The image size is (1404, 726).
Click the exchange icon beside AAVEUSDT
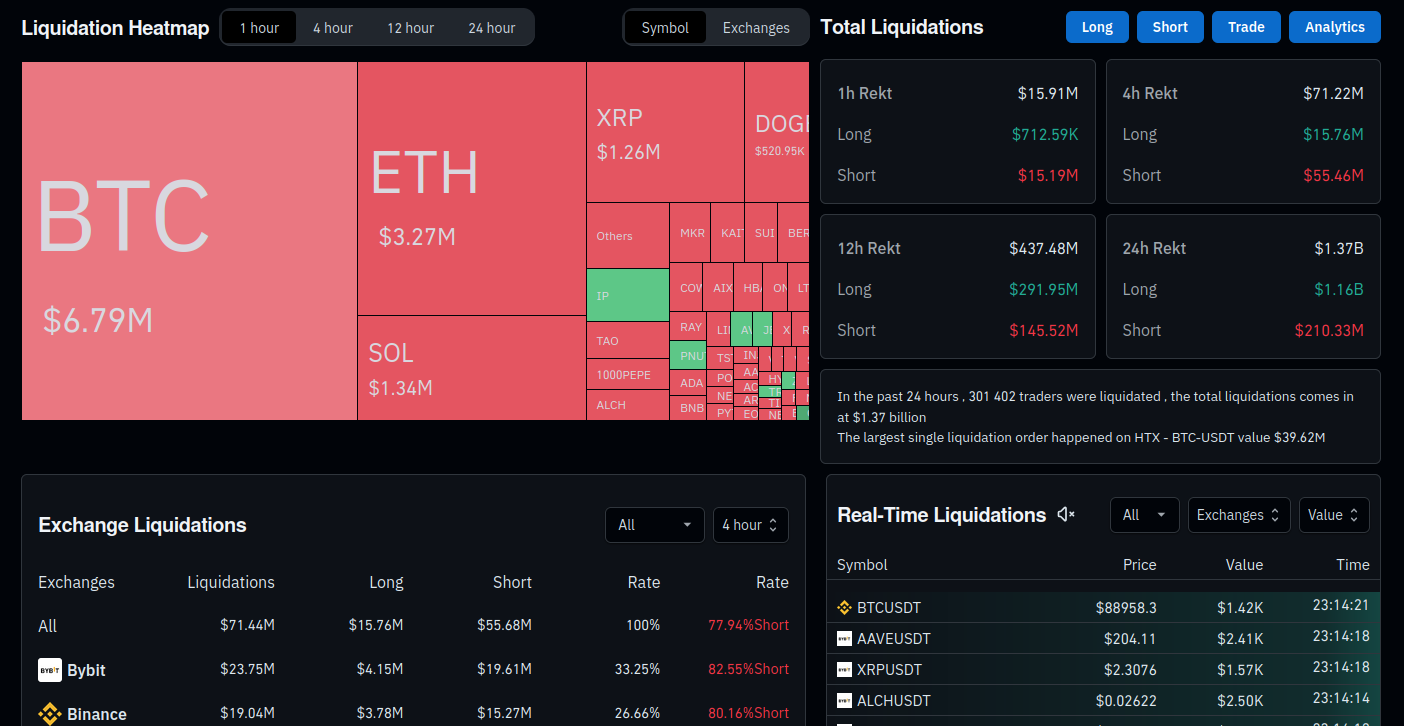(x=844, y=638)
